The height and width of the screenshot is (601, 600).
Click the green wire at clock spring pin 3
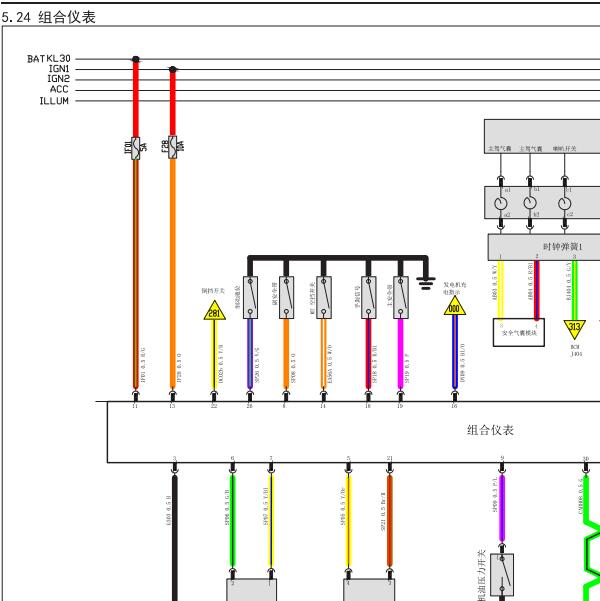[574, 290]
